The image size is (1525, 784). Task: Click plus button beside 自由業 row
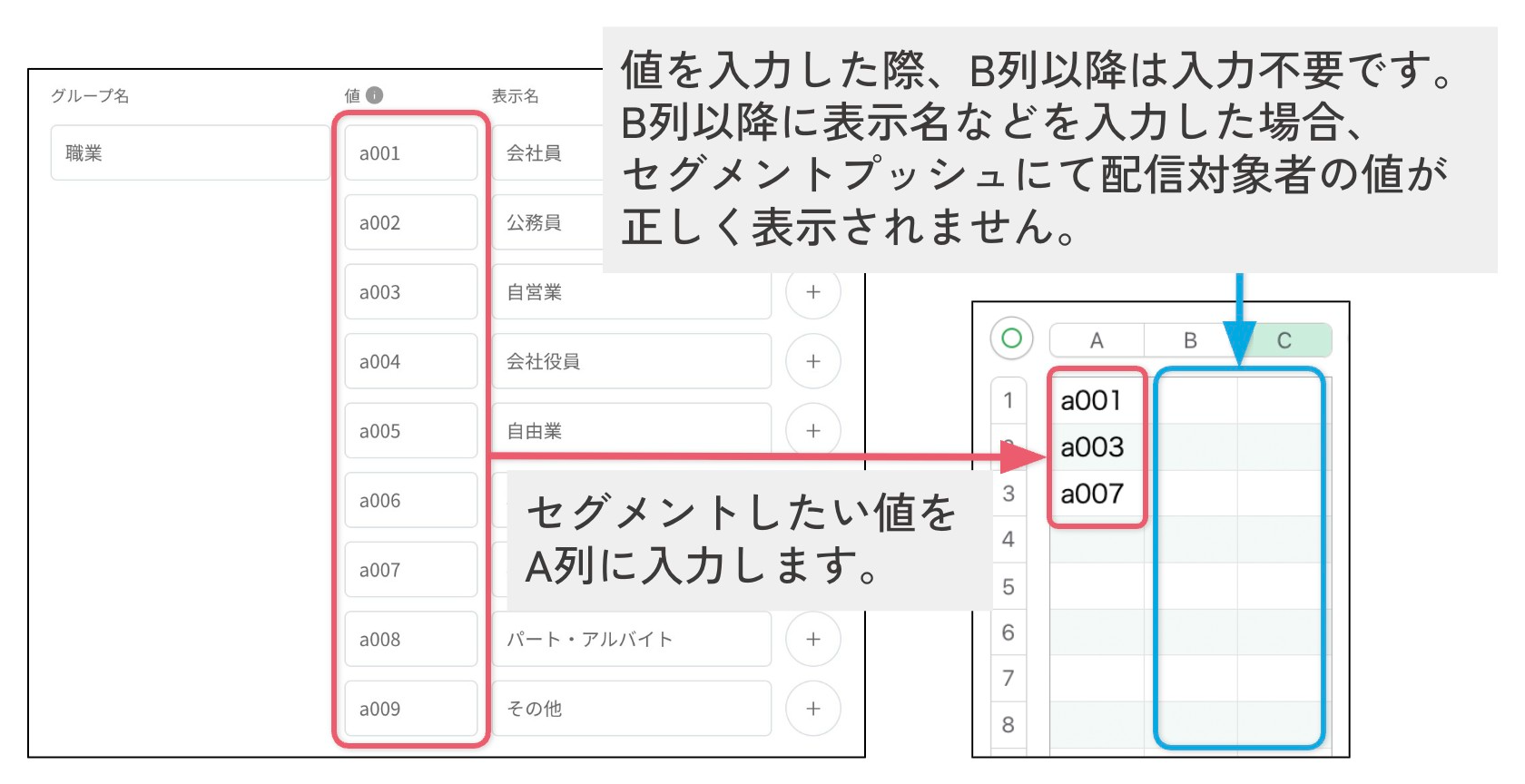coord(813,430)
